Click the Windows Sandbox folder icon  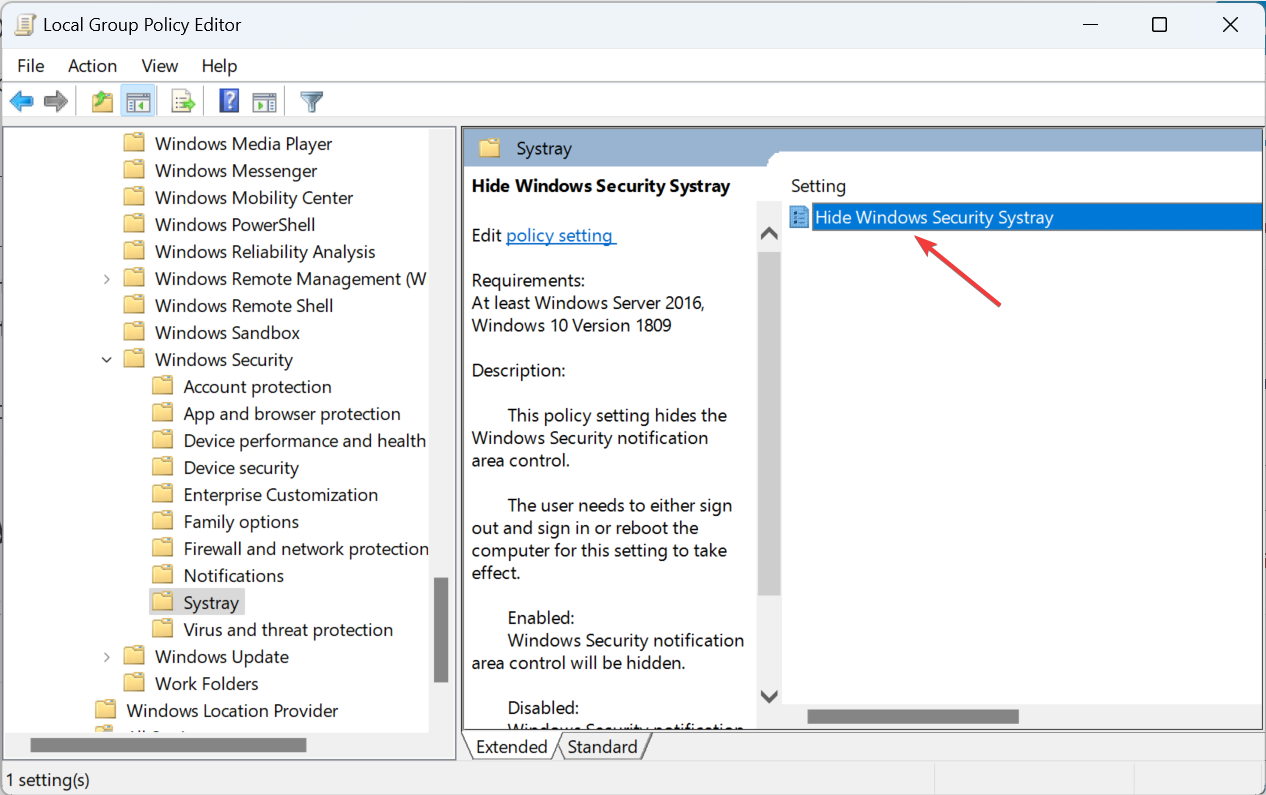[134, 332]
